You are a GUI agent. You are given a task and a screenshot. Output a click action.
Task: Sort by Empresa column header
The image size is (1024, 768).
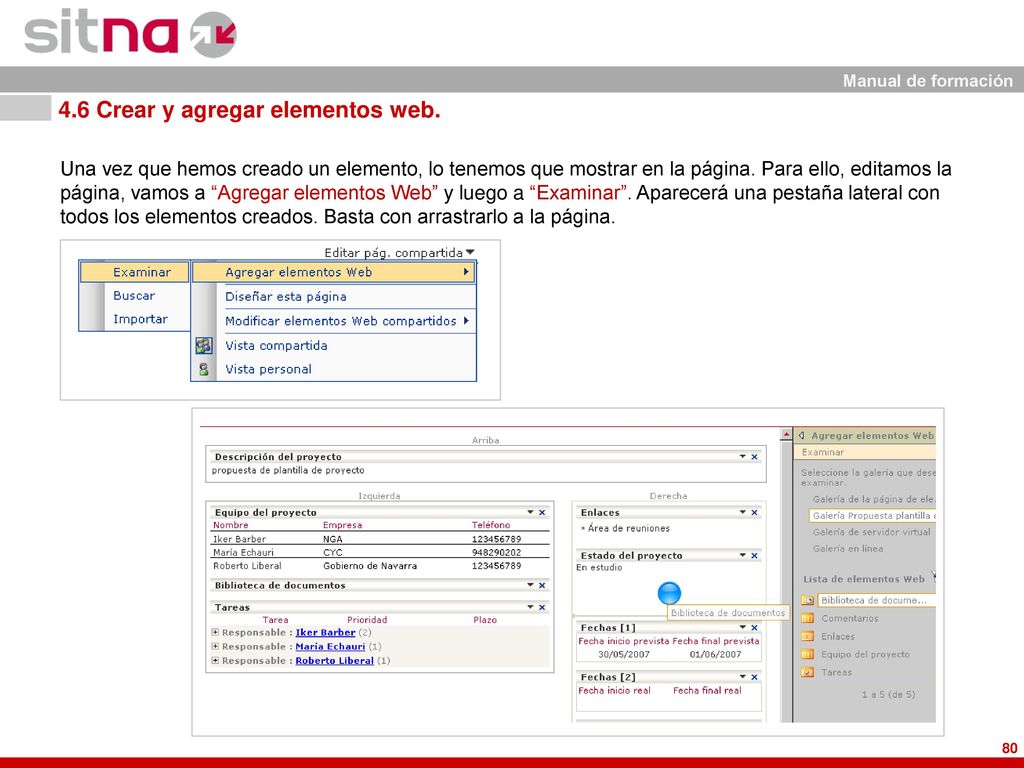coord(342,525)
